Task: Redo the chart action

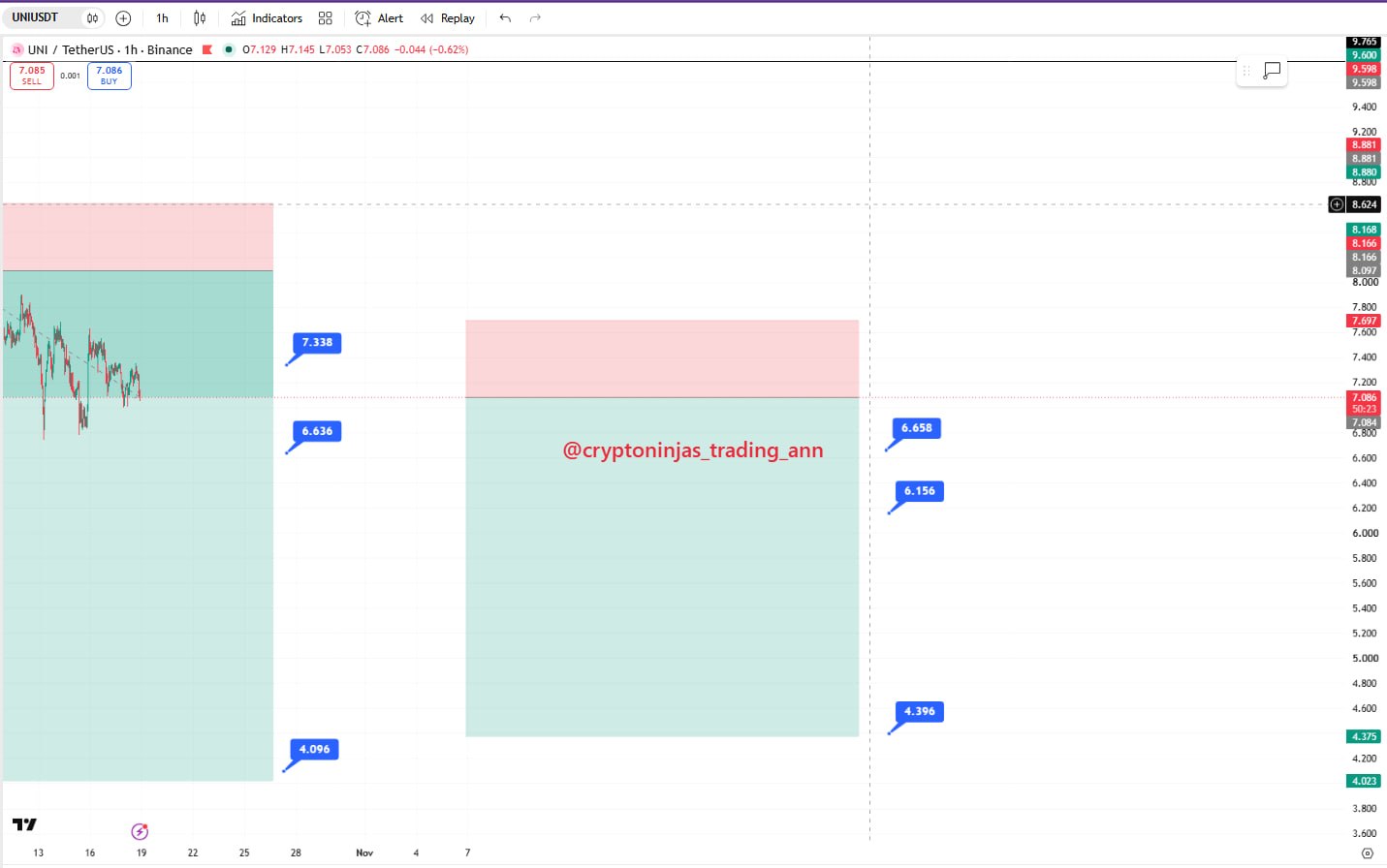Action: 535,18
